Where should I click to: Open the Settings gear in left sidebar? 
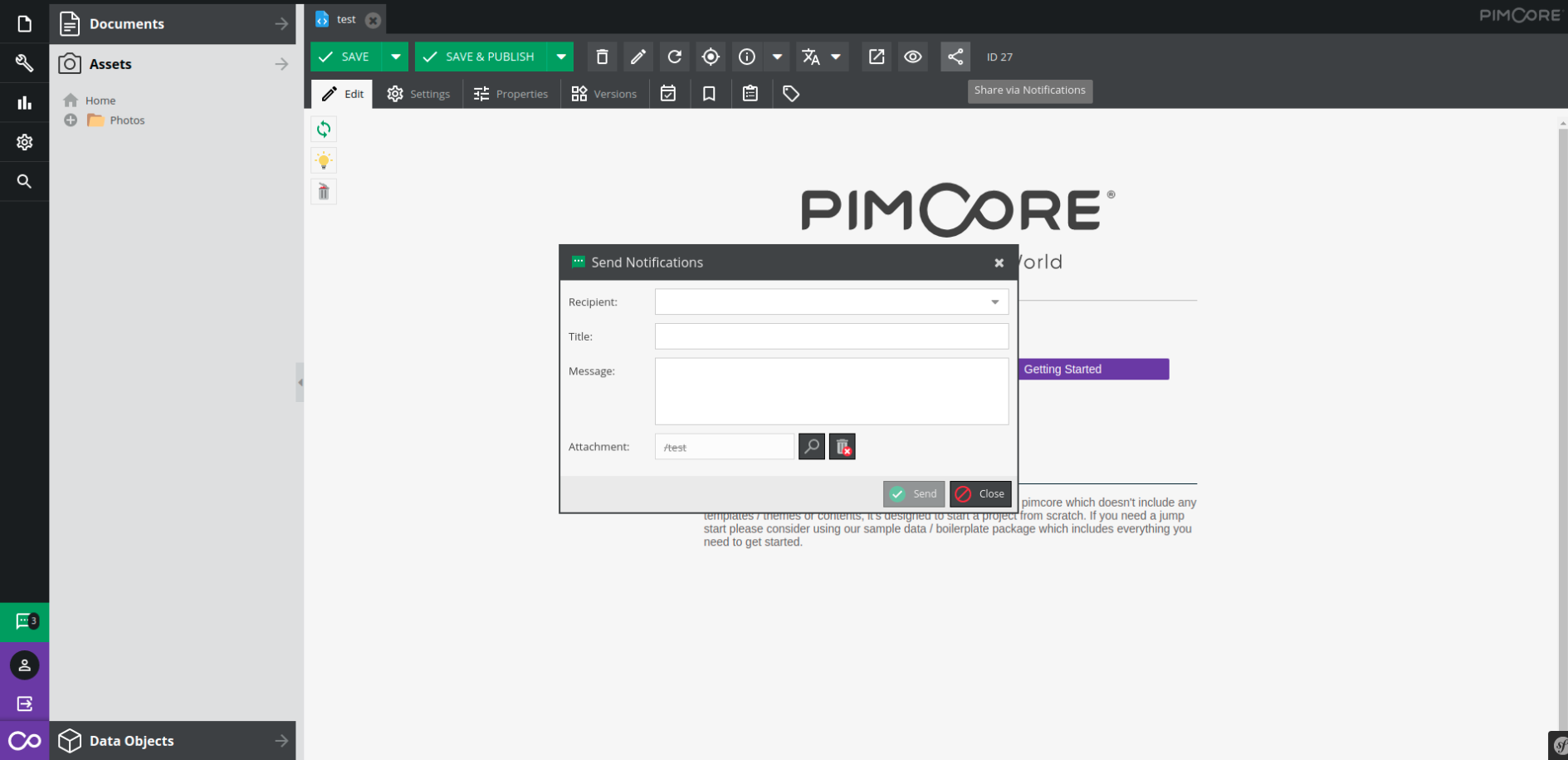[x=24, y=142]
